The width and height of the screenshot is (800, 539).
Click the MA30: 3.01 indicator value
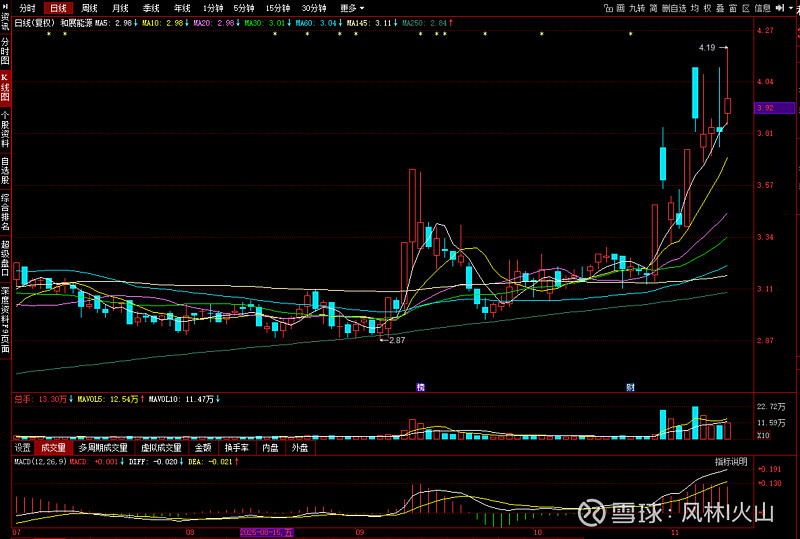coord(268,23)
